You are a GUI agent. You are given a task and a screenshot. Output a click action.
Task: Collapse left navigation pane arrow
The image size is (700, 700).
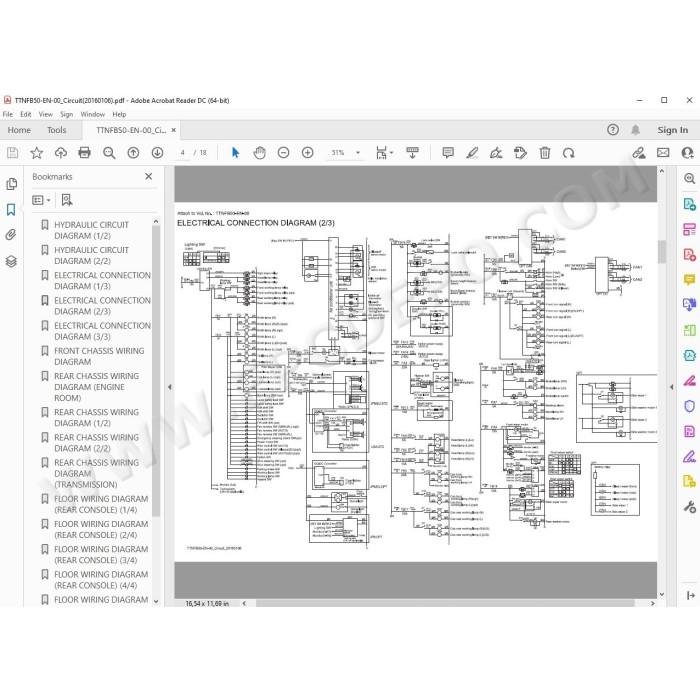click(170, 387)
